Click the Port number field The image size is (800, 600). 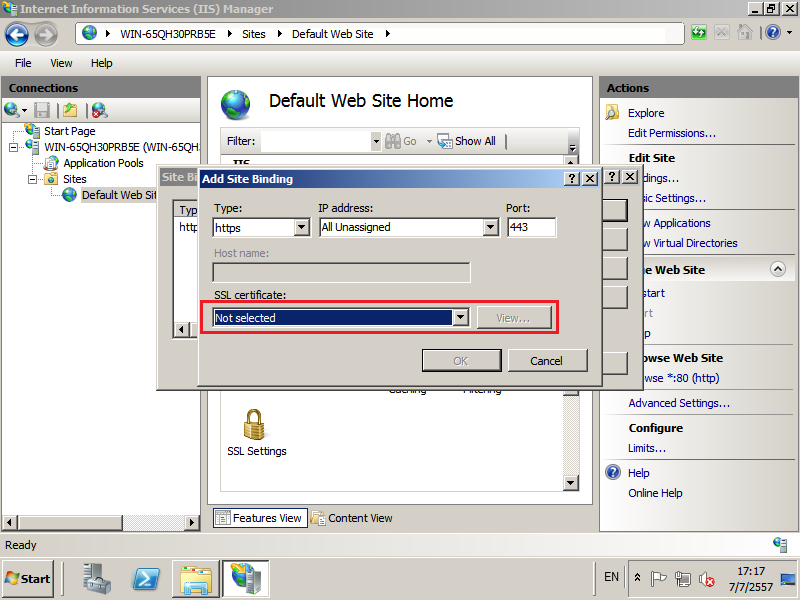coord(531,228)
